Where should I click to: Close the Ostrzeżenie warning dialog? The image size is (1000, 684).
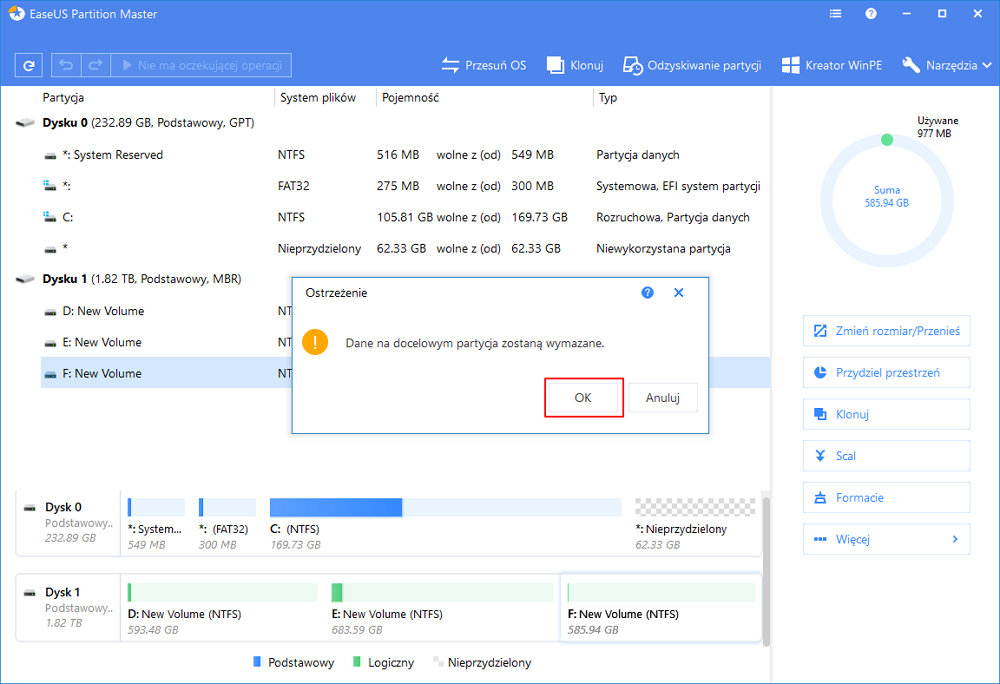tap(679, 293)
